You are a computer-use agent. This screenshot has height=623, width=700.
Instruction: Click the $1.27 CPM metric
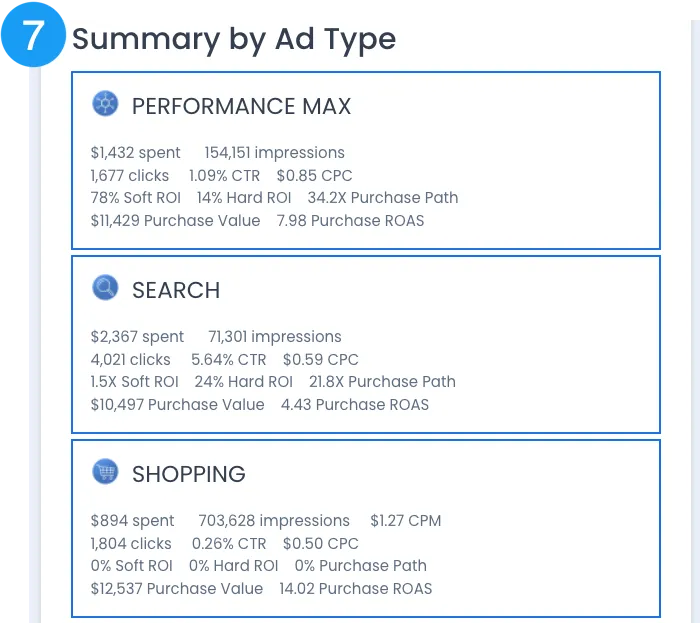pos(405,521)
